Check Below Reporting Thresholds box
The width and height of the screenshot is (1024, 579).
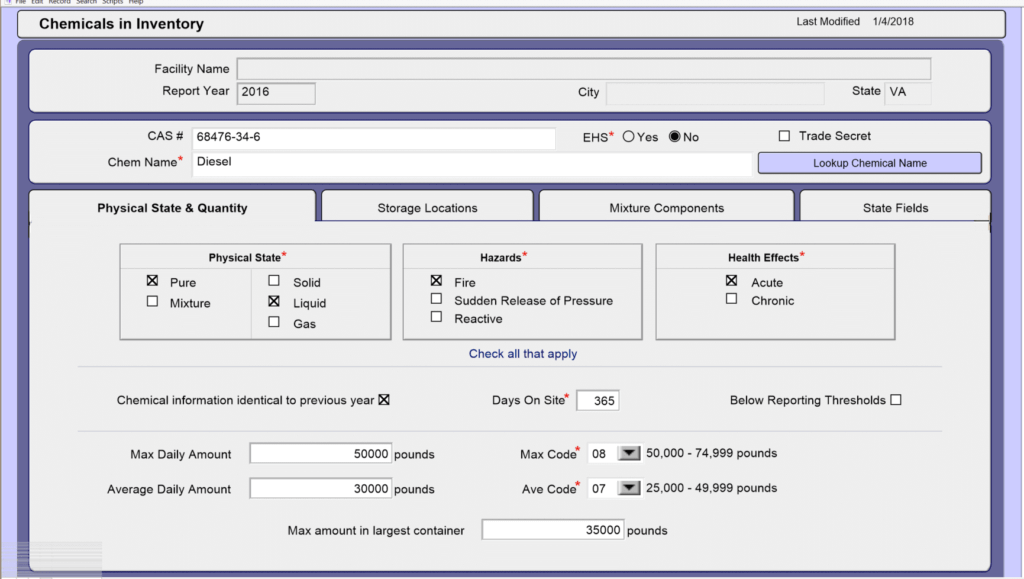(x=896, y=400)
